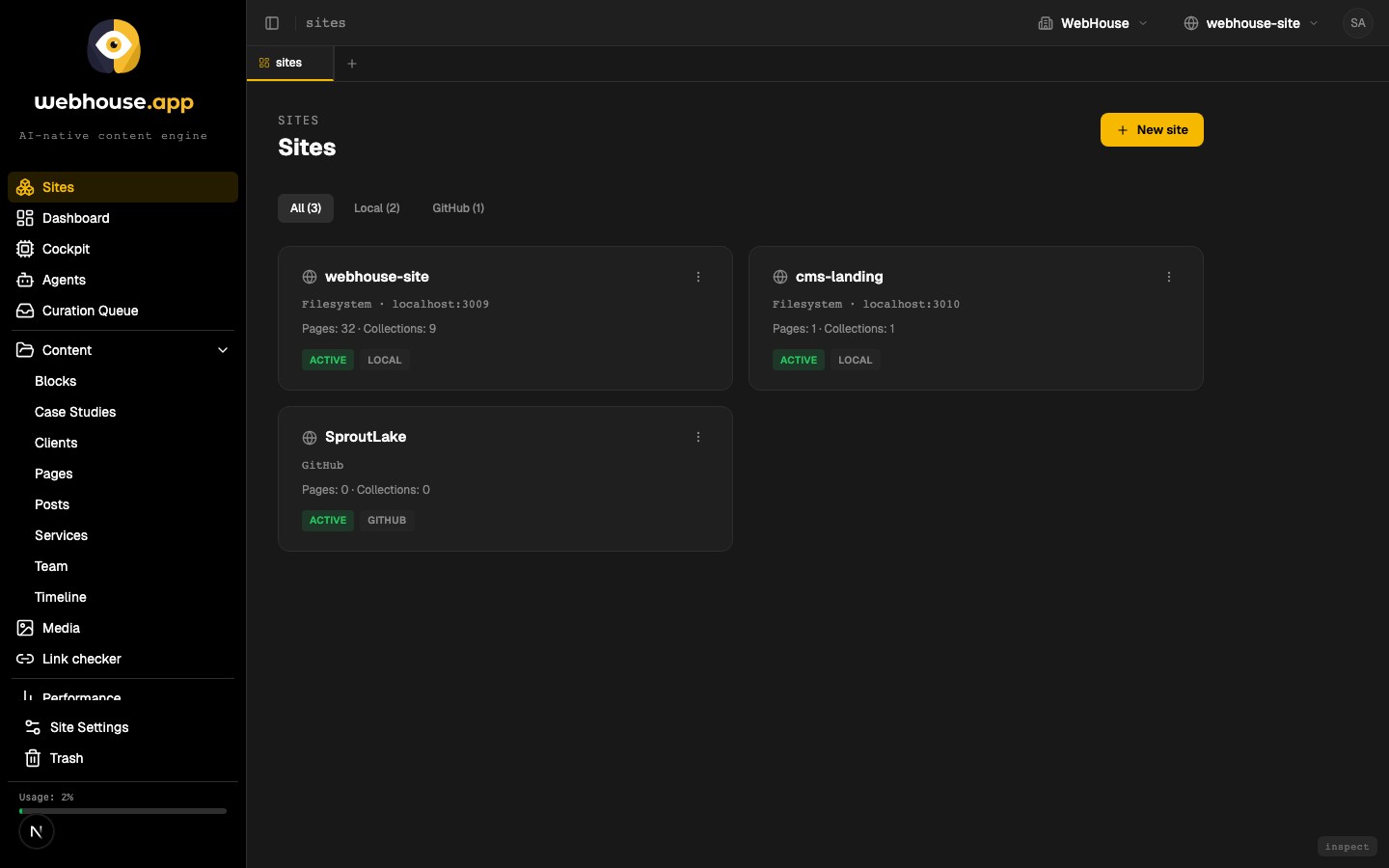Click GITHUB badge on SproutLake card
Screen dimensions: 1389x868
(387, 520)
